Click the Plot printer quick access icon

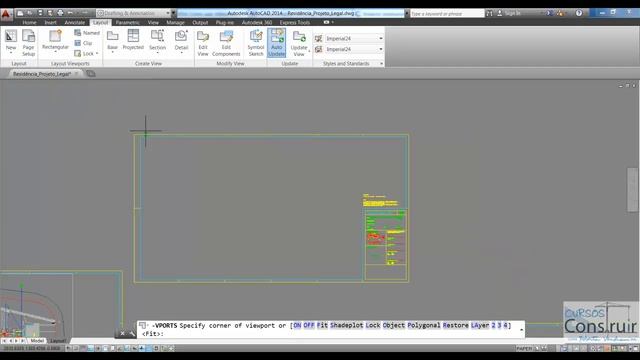coord(60,13)
